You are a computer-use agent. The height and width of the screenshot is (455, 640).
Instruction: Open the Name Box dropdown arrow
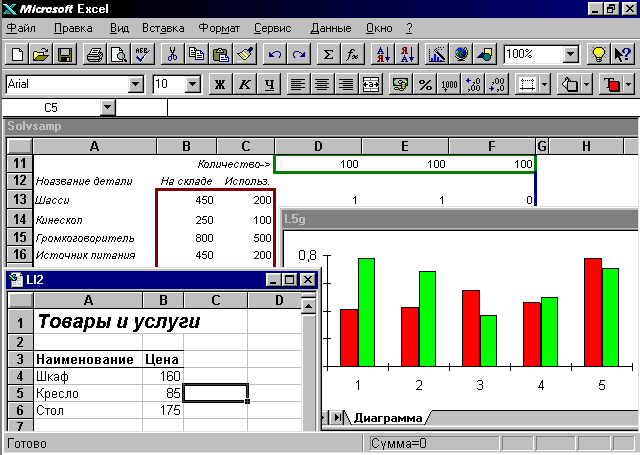107,108
